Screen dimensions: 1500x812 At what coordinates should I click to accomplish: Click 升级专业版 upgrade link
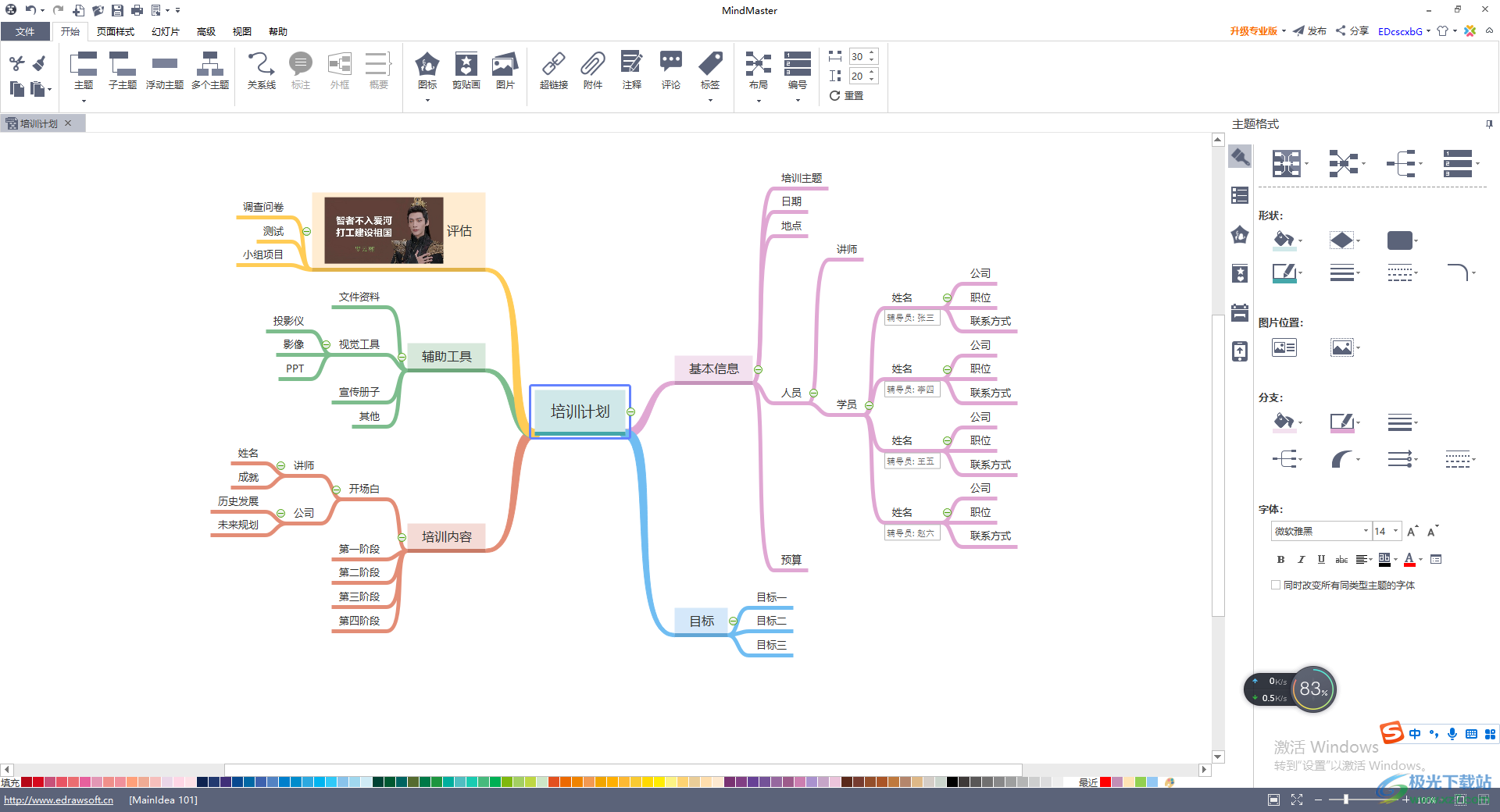(1254, 31)
